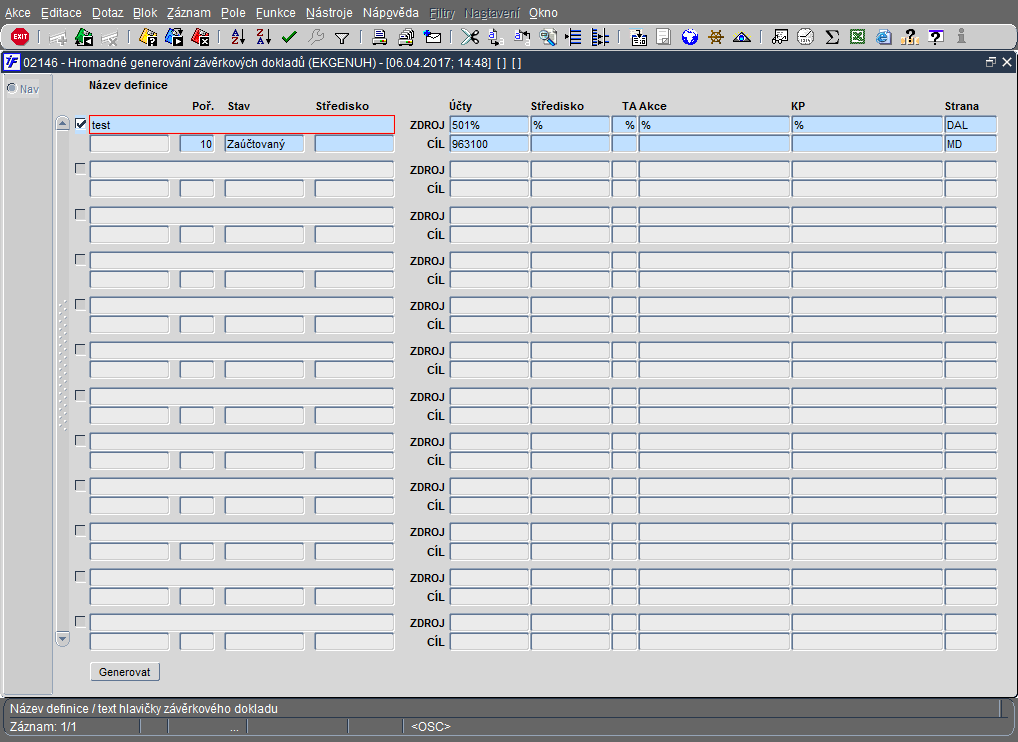Image resolution: width=1018 pixels, height=742 pixels.
Task: Open the Dotaz menu
Action: pyautogui.click(x=107, y=13)
